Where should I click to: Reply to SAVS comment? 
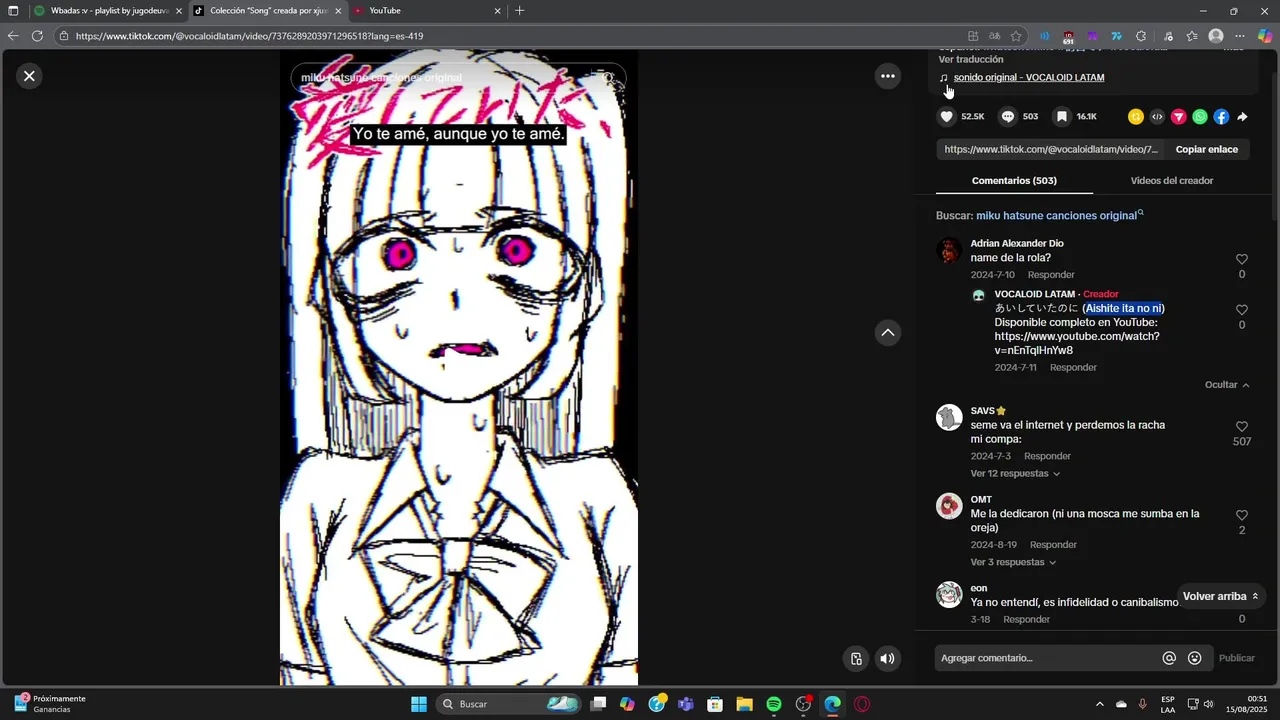(1047, 456)
